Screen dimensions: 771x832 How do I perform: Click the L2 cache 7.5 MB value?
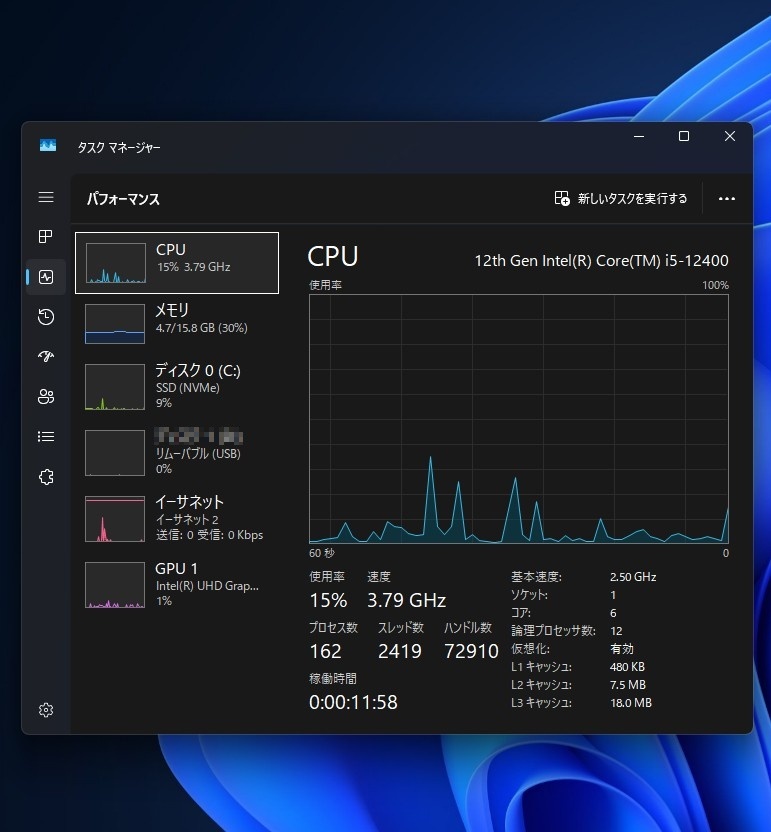tap(628, 684)
